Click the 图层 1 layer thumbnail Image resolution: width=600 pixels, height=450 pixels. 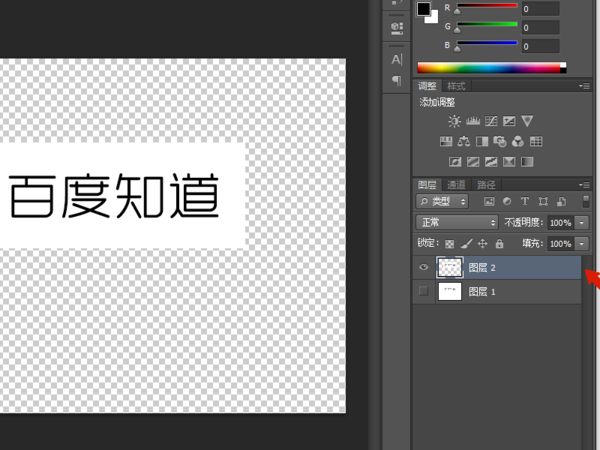pos(450,292)
